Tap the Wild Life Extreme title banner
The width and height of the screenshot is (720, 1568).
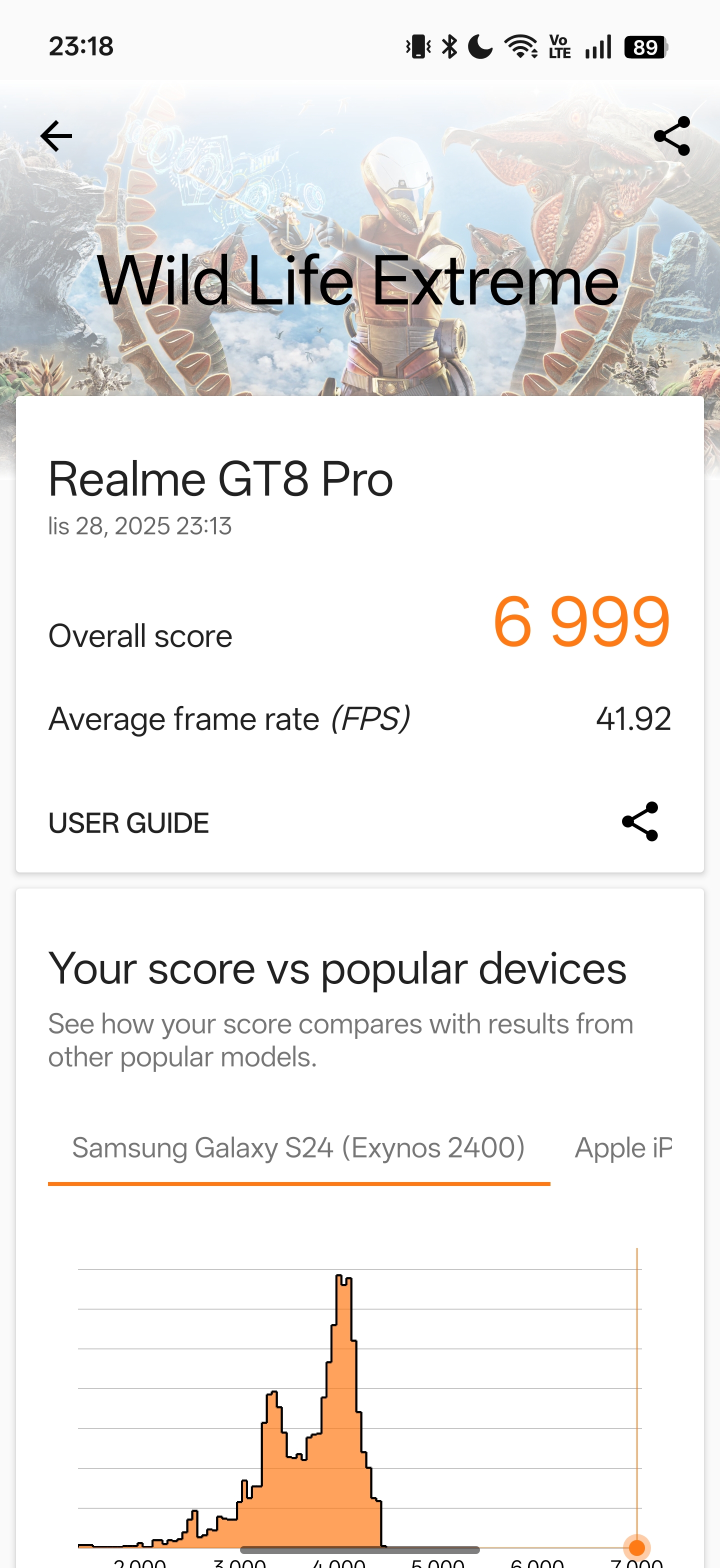coord(358,281)
